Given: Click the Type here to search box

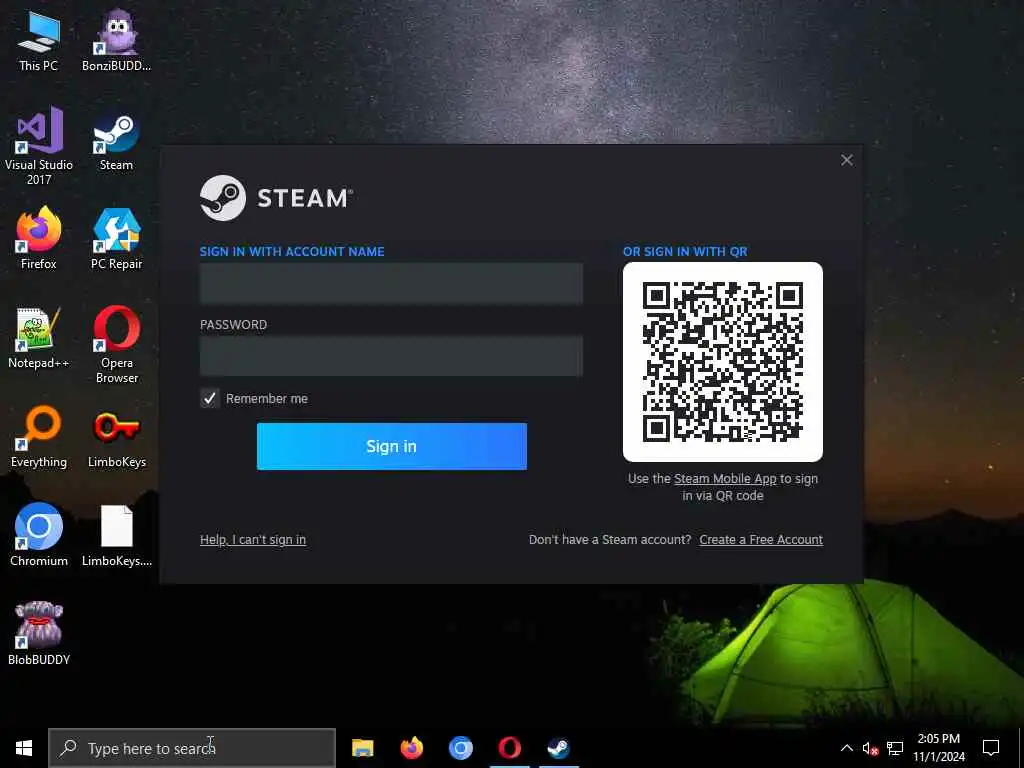Looking at the screenshot, I should pos(192,748).
